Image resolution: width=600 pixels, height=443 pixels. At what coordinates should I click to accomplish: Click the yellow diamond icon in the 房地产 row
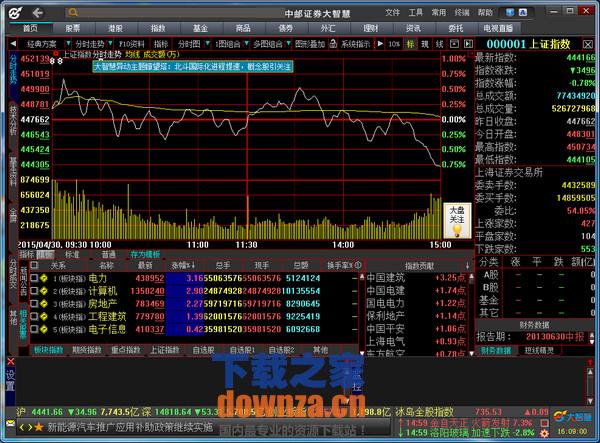point(44,304)
